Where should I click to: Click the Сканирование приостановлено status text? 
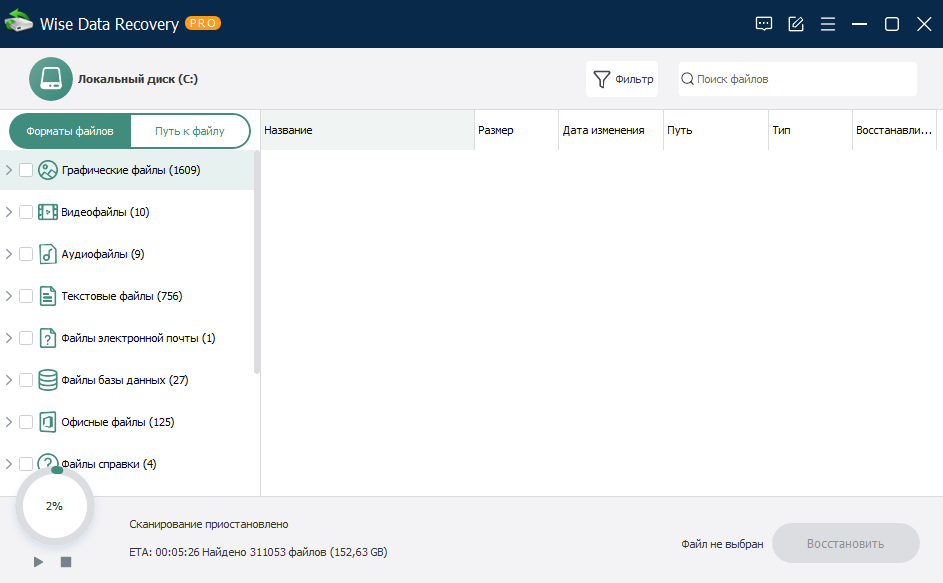[209, 524]
